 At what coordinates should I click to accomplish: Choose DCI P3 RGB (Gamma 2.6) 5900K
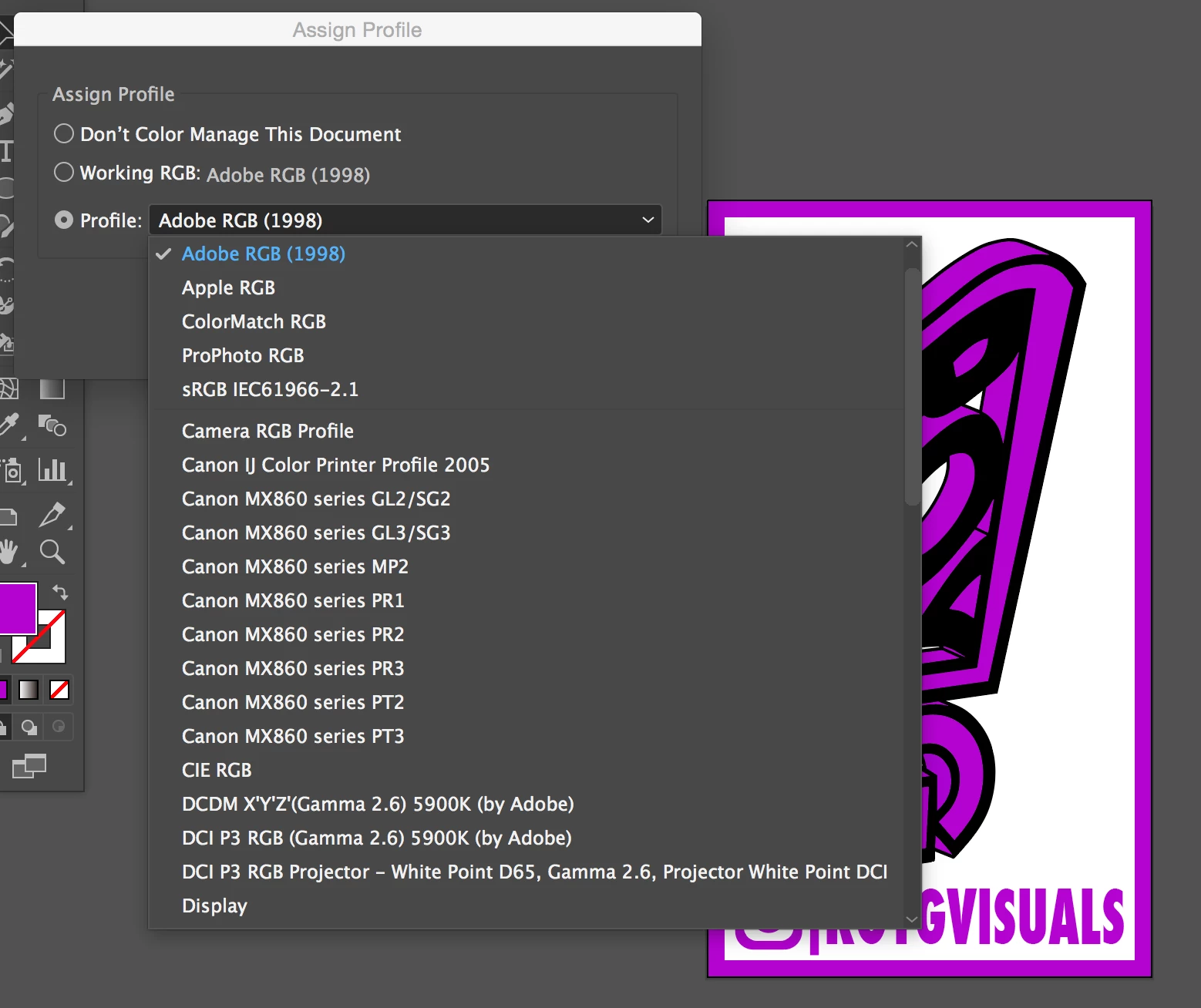pos(526,838)
